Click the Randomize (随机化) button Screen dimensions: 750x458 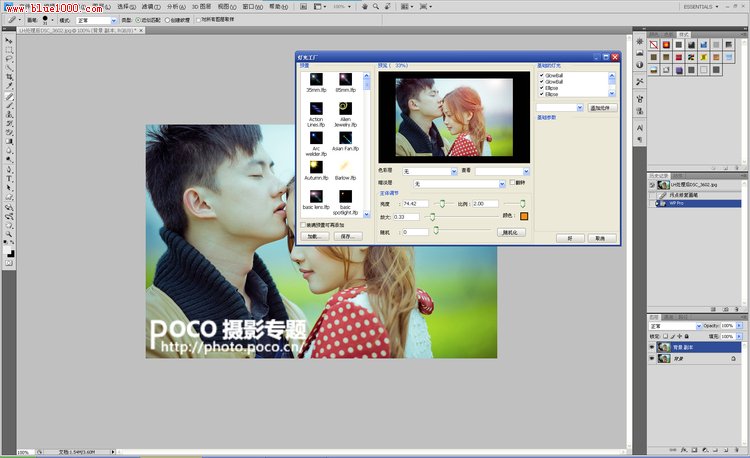click(511, 232)
